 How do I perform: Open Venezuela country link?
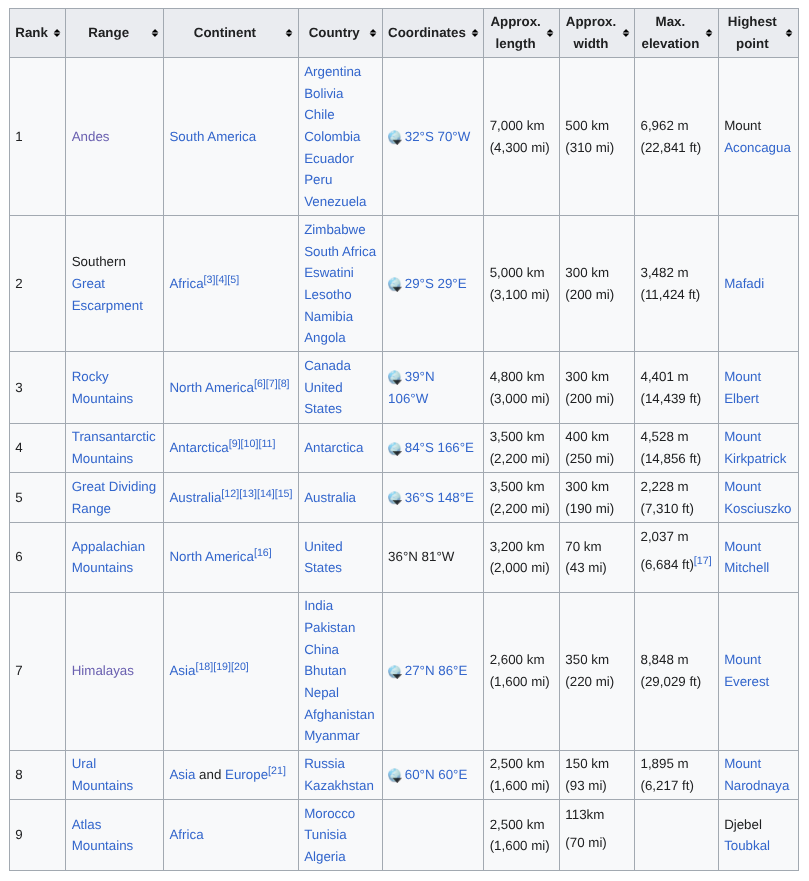pyautogui.click(x=335, y=202)
